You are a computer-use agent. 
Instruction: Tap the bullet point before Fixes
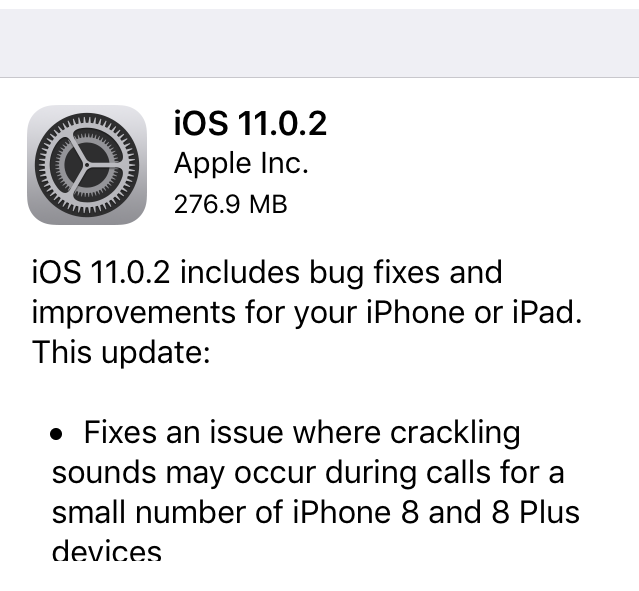coord(56,434)
